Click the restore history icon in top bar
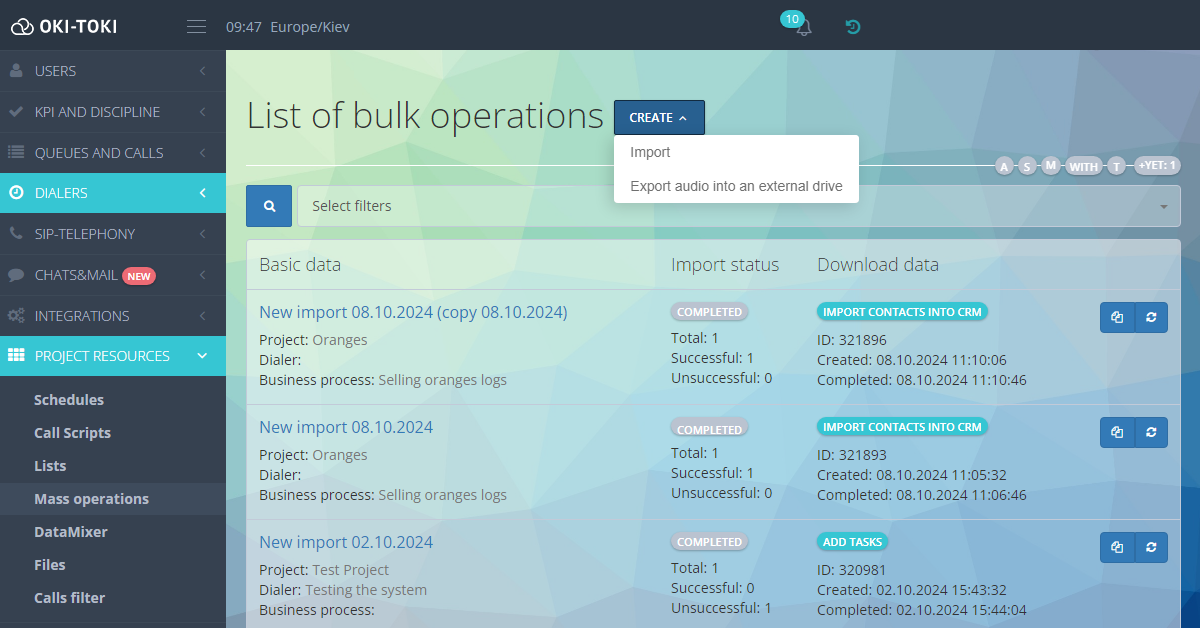The width and height of the screenshot is (1200, 628). tap(852, 27)
